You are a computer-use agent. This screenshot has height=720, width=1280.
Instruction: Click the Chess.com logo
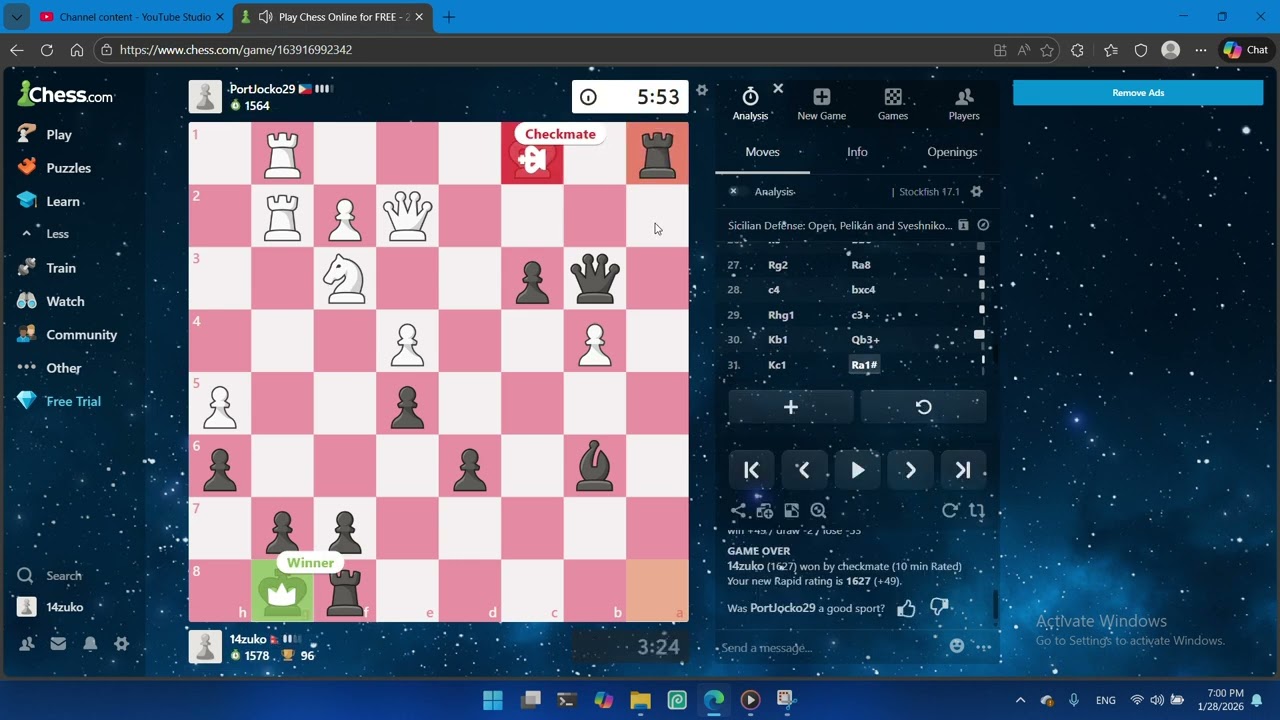[66, 95]
